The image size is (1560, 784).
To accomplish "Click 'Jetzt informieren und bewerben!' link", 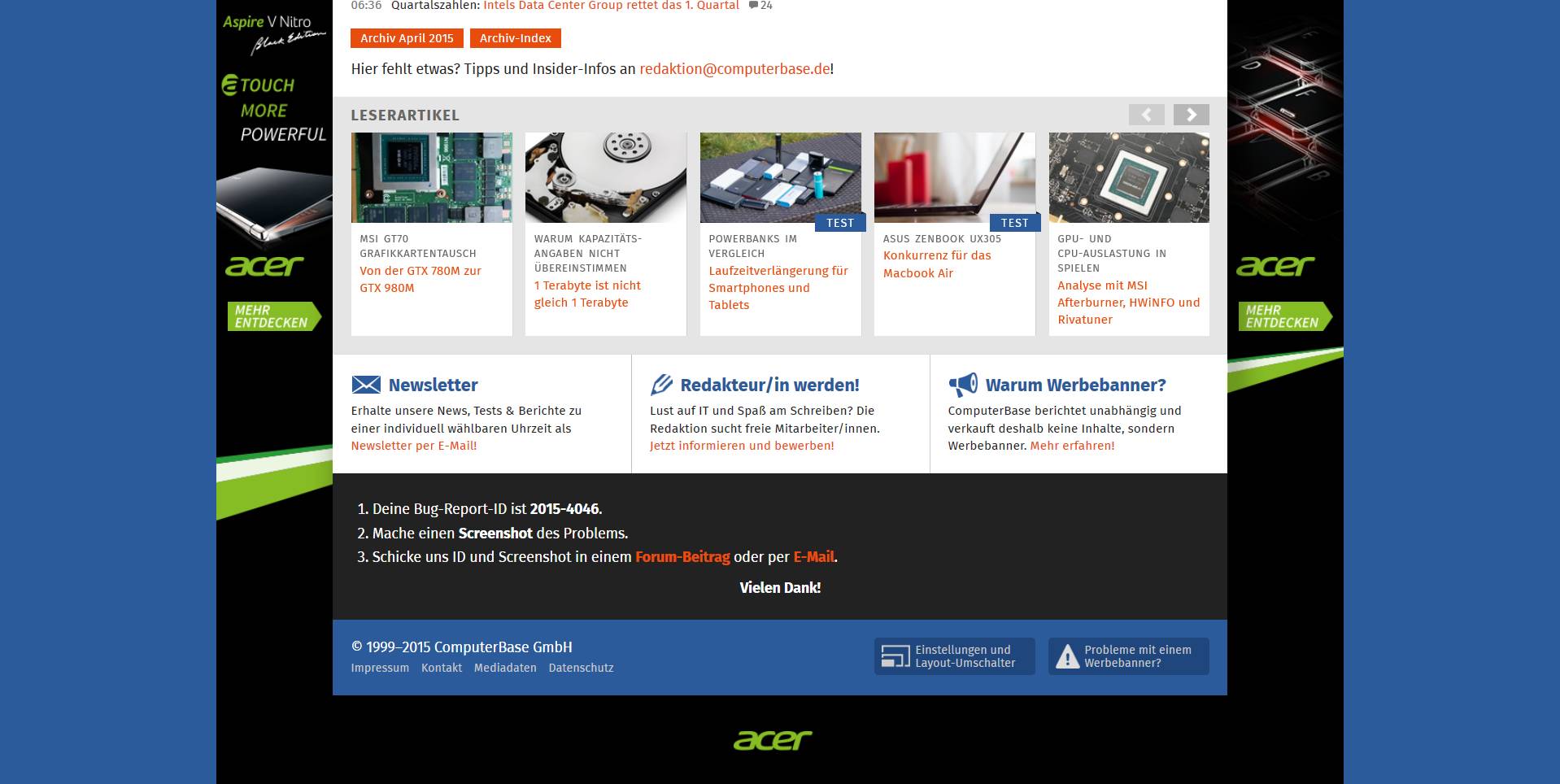I will (x=742, y=446).
